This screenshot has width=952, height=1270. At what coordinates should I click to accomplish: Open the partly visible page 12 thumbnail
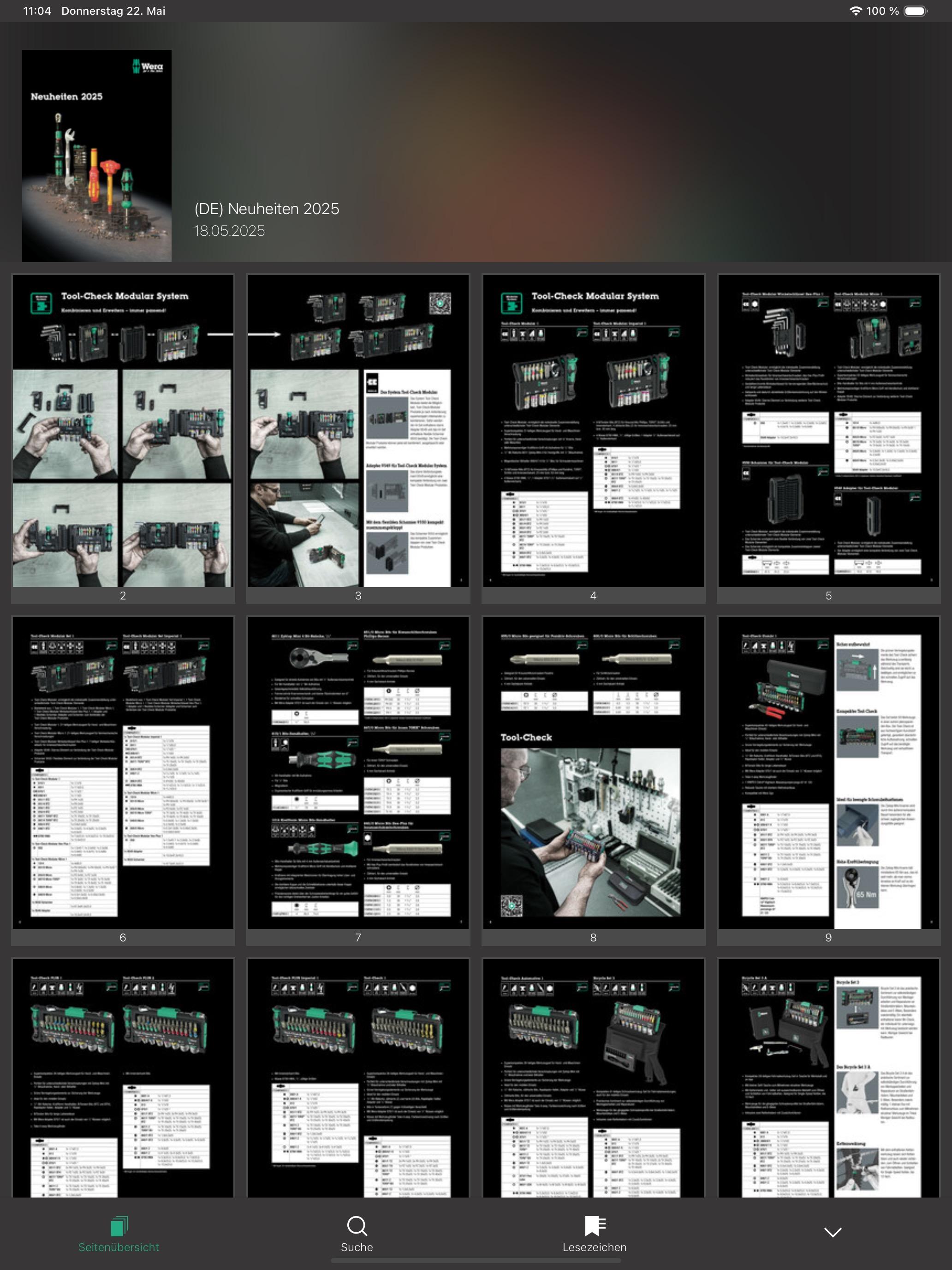tap(593, 1078)
